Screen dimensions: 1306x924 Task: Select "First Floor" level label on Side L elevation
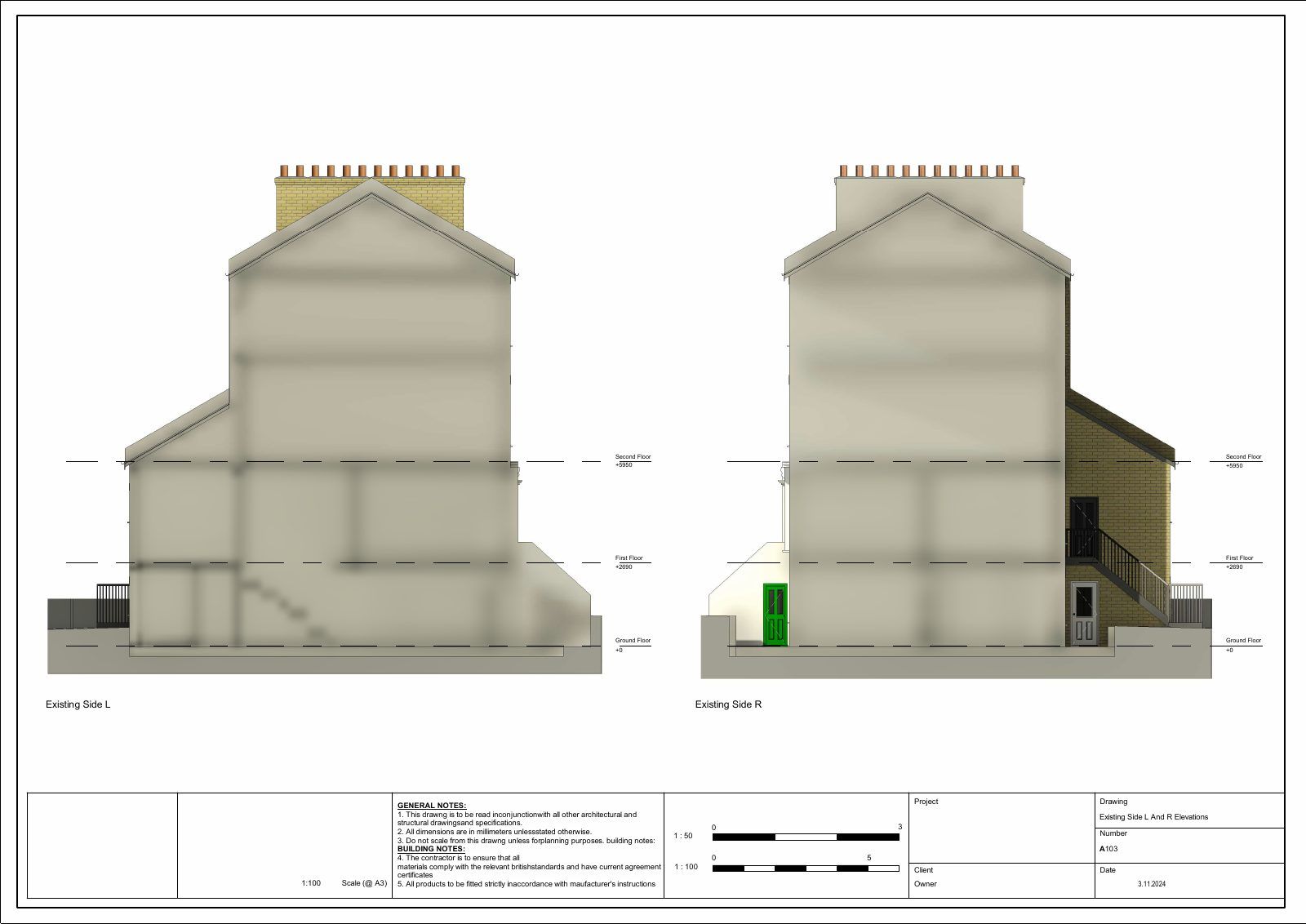(629, 558)
